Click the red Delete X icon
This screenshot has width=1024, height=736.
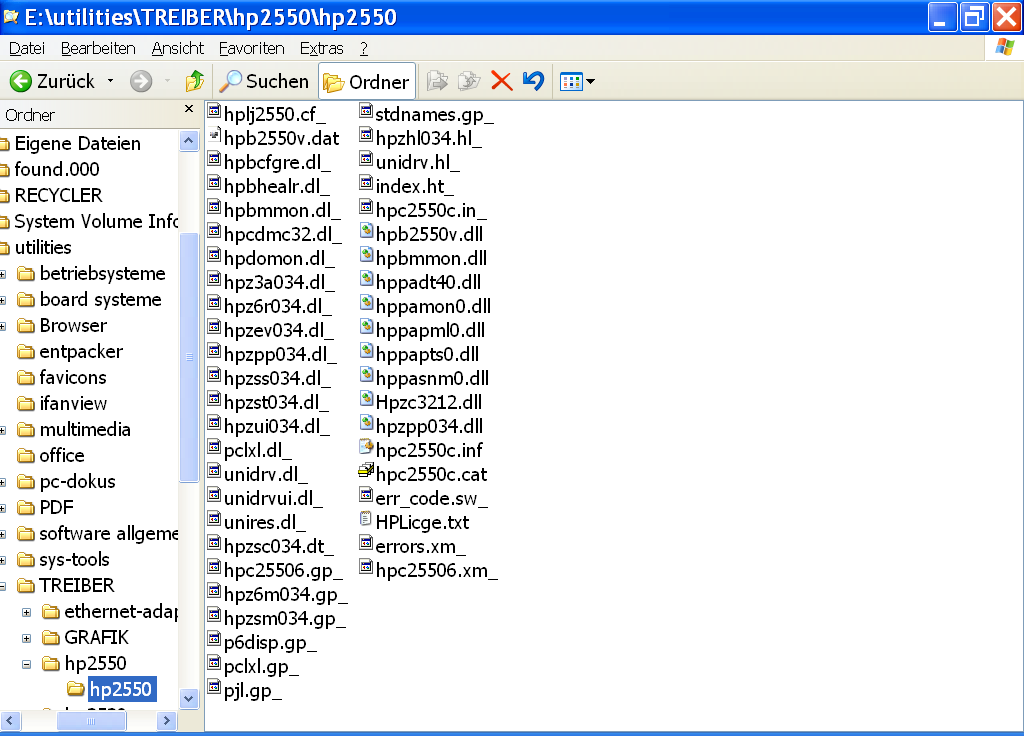(501, 81)
